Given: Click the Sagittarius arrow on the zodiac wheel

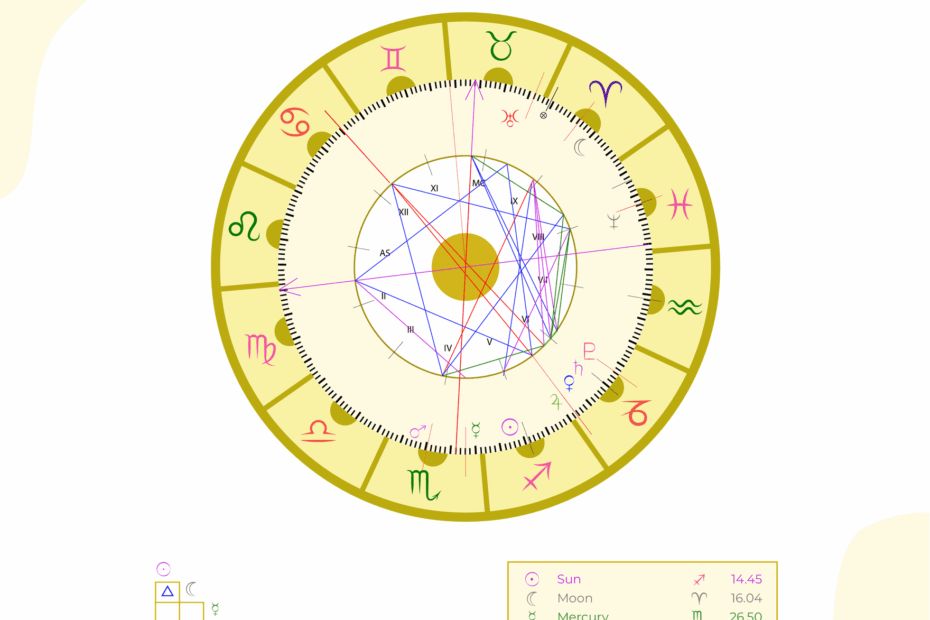Looking at the screenshot, I should point(537,476).
